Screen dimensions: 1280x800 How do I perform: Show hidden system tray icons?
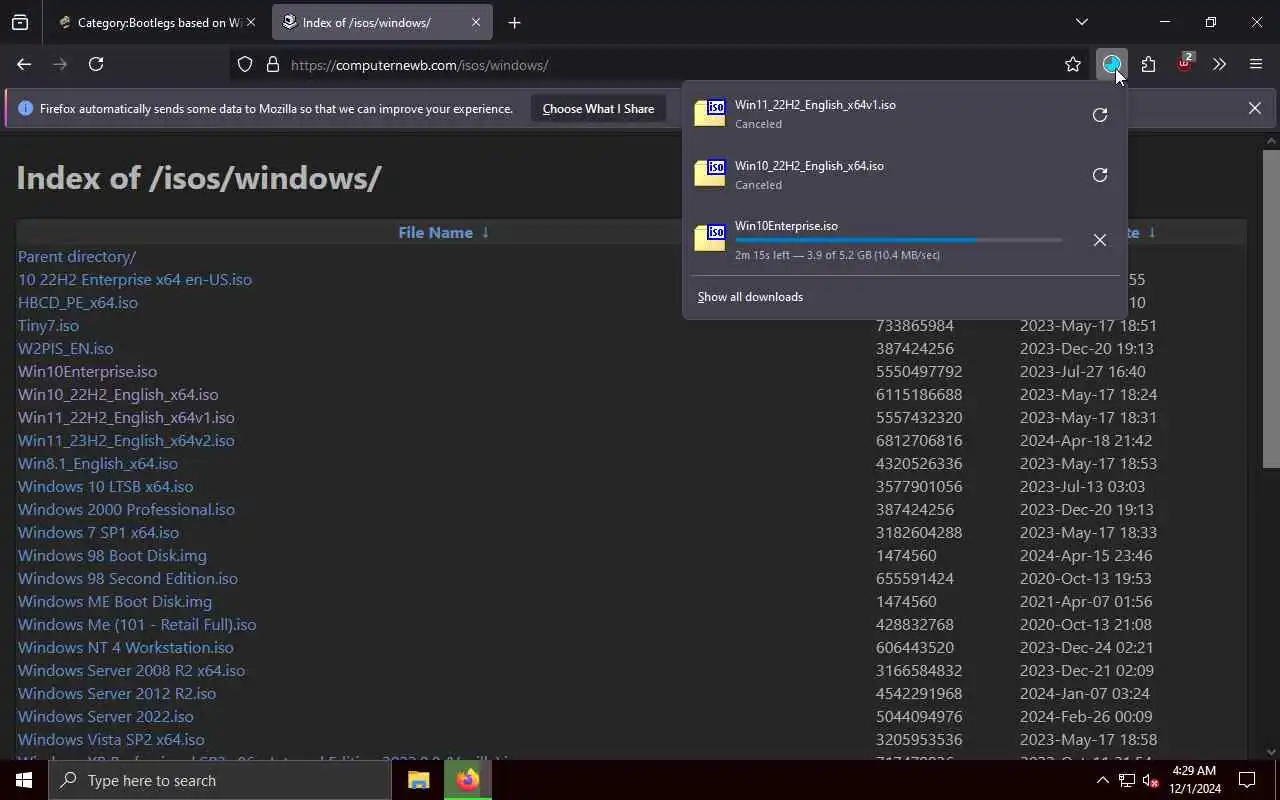click(1102, 780)
